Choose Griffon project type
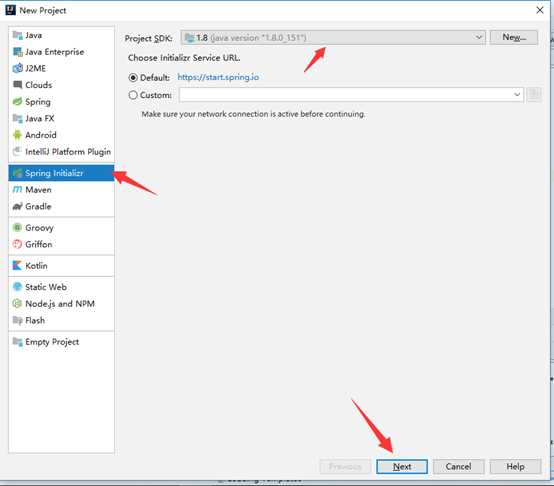Viewport: 554px width, 486px height. pyautogui.click(x=61, y=244)
